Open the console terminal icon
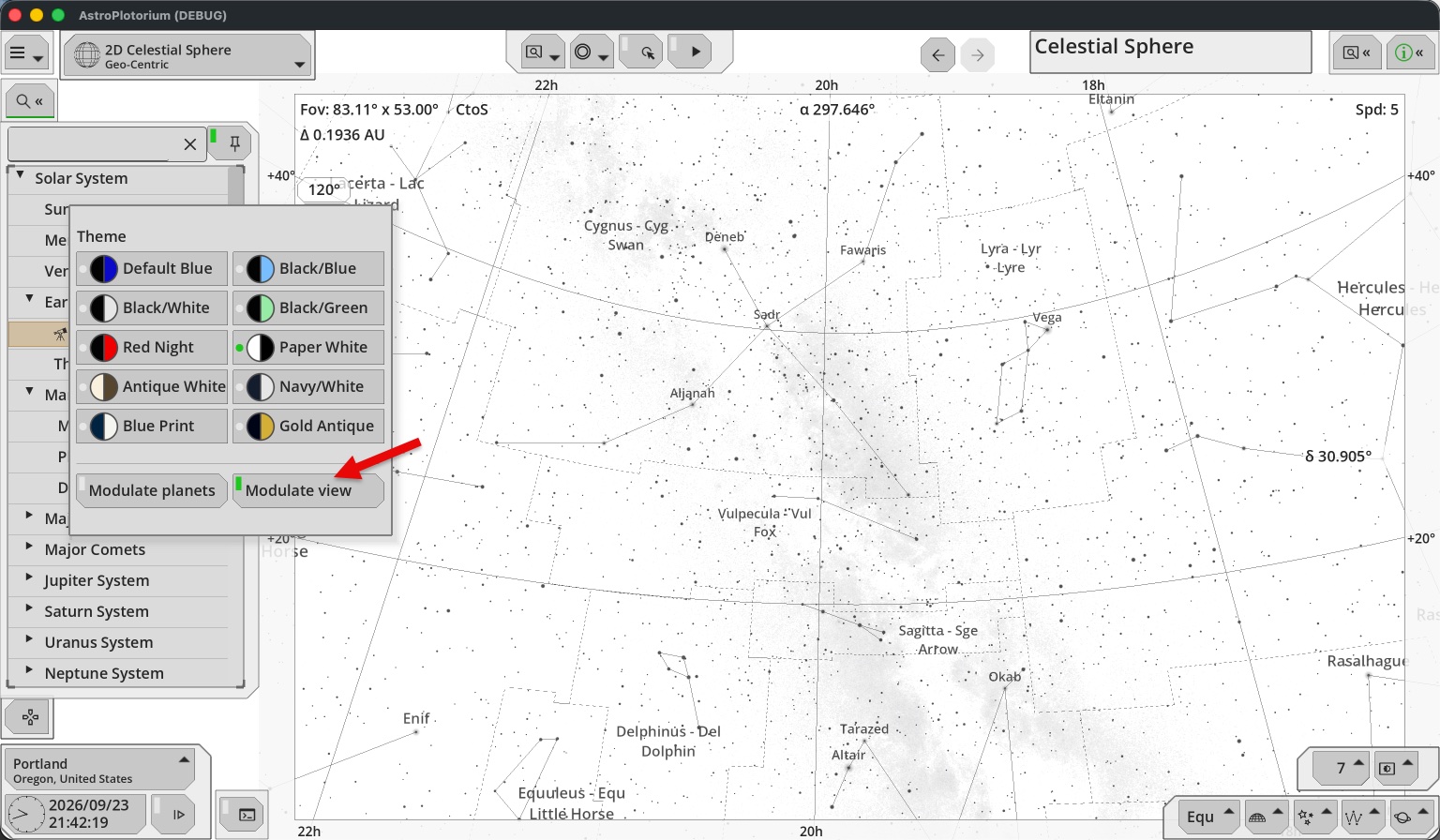This screenshot has height=840, width=1440. click(246, 814)
